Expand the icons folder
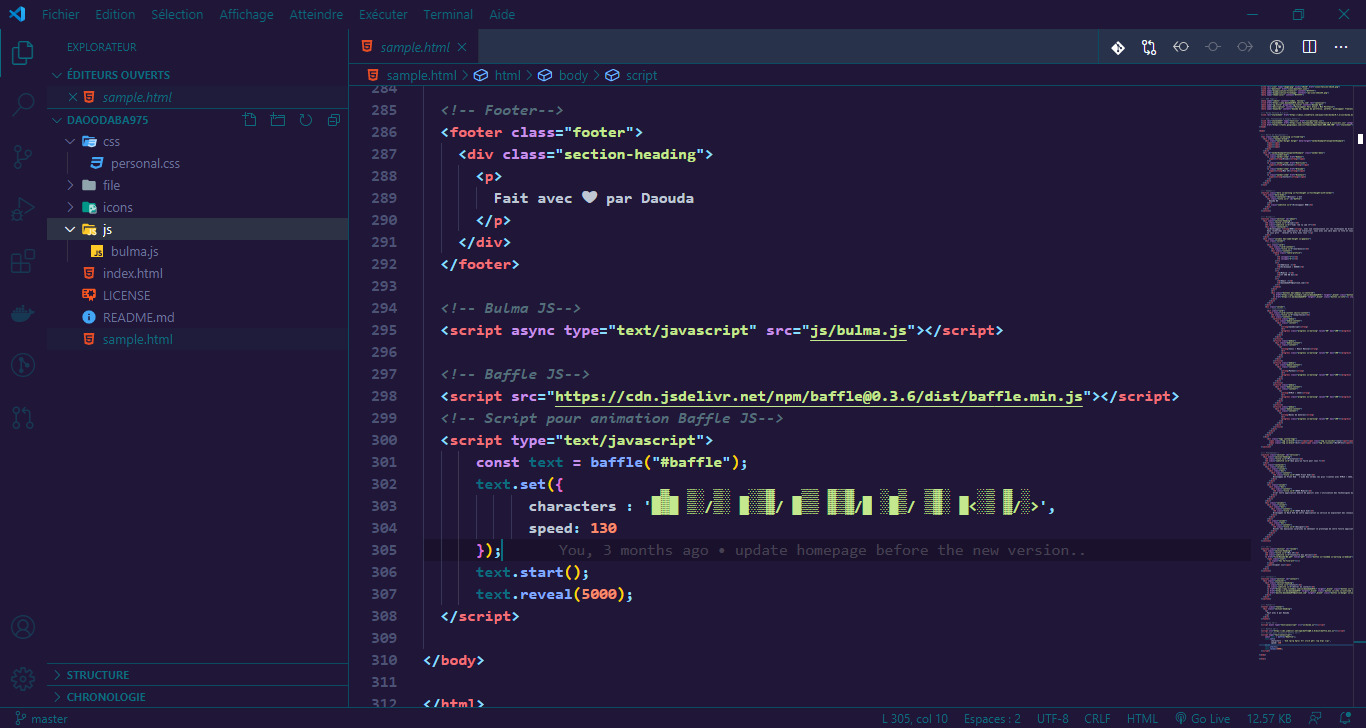The image size is (1366, 728). pos(198,208)
